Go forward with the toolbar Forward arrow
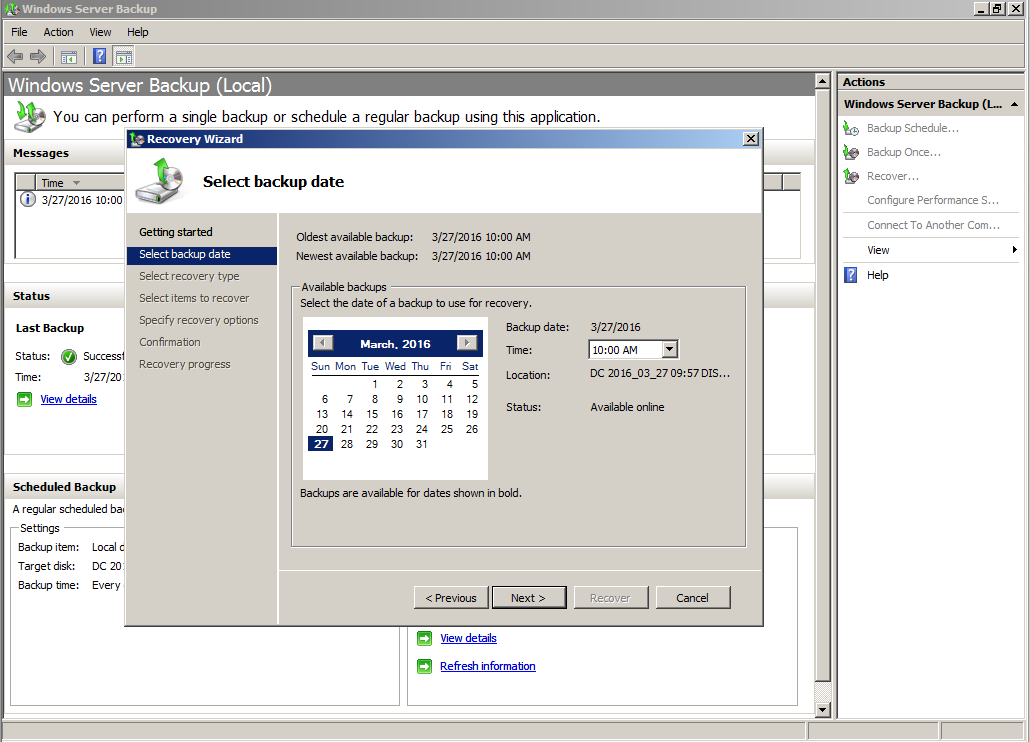The height and width of the screenshot is (742, 1030). pos(38,57)
